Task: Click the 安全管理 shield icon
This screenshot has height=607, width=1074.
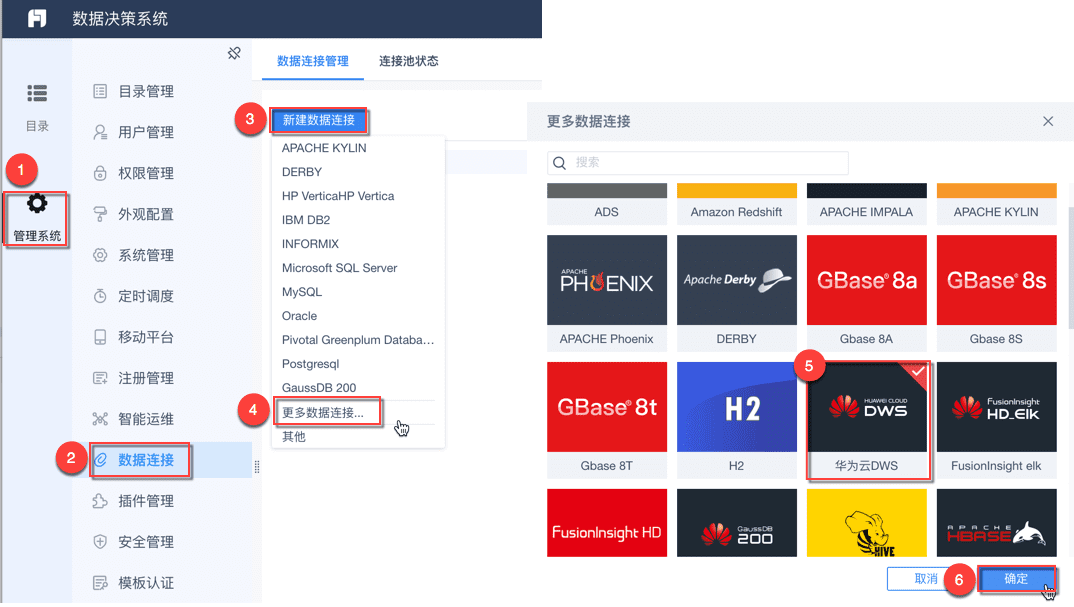Action: pos(100,542)
